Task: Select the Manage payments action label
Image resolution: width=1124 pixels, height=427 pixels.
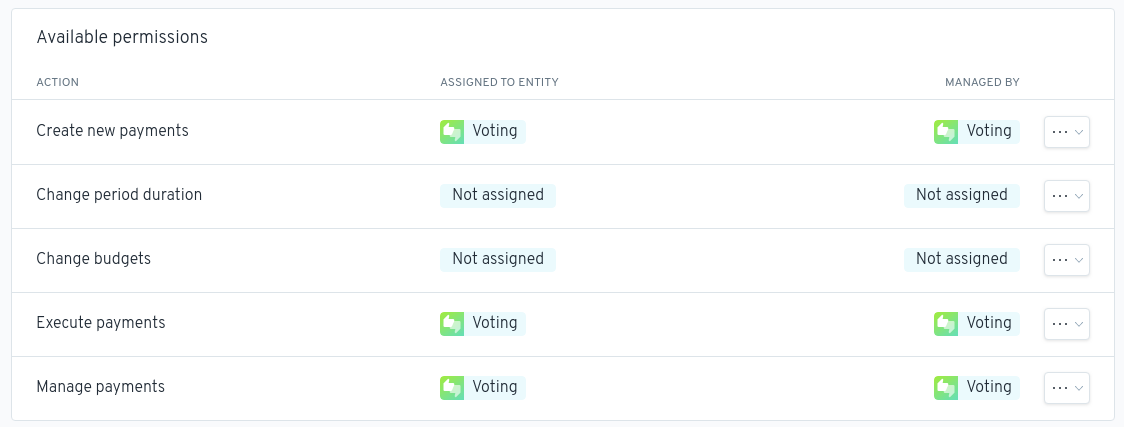Action: point(100,387)
